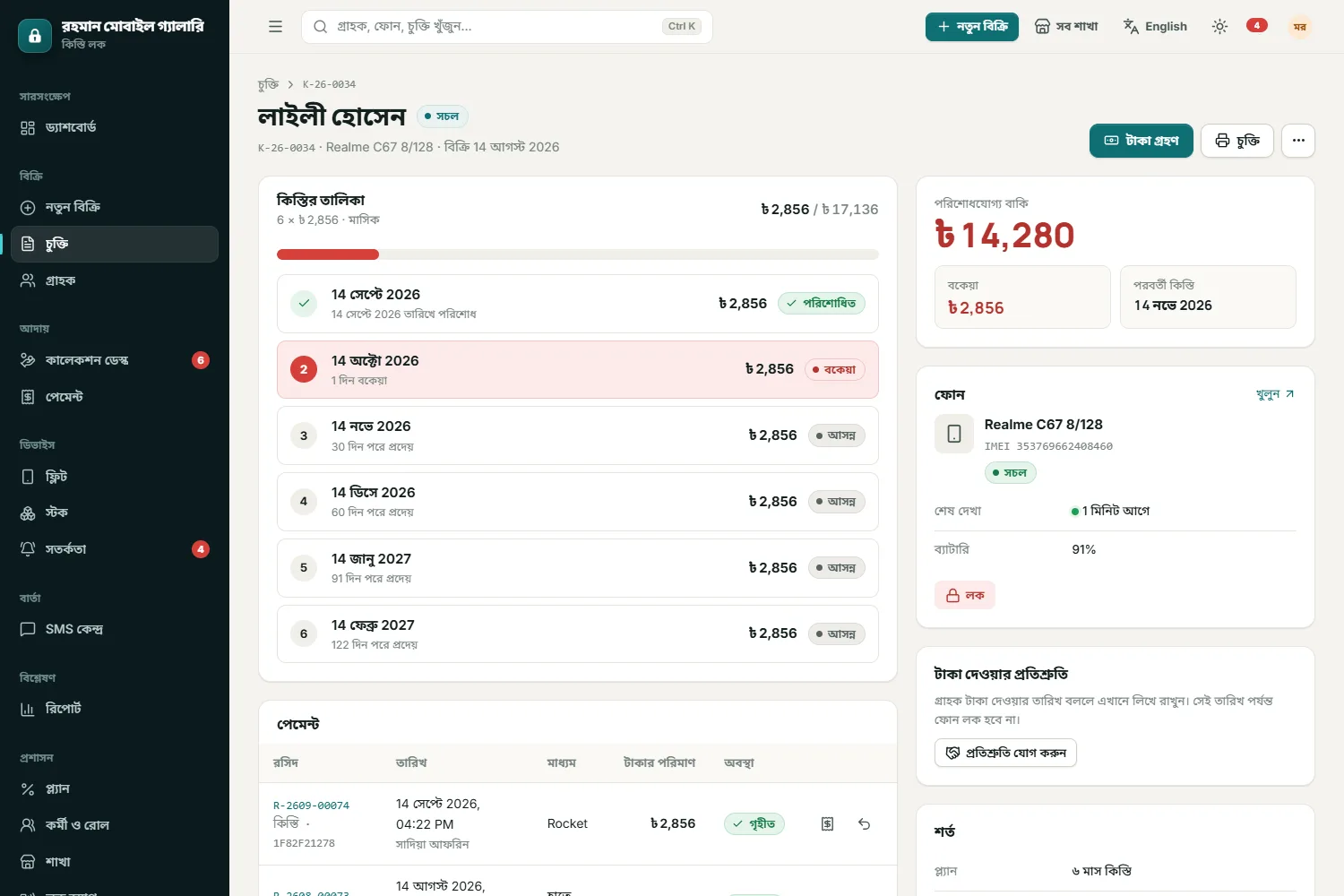Open the খুলুন link in the ফোন card

1275,394
